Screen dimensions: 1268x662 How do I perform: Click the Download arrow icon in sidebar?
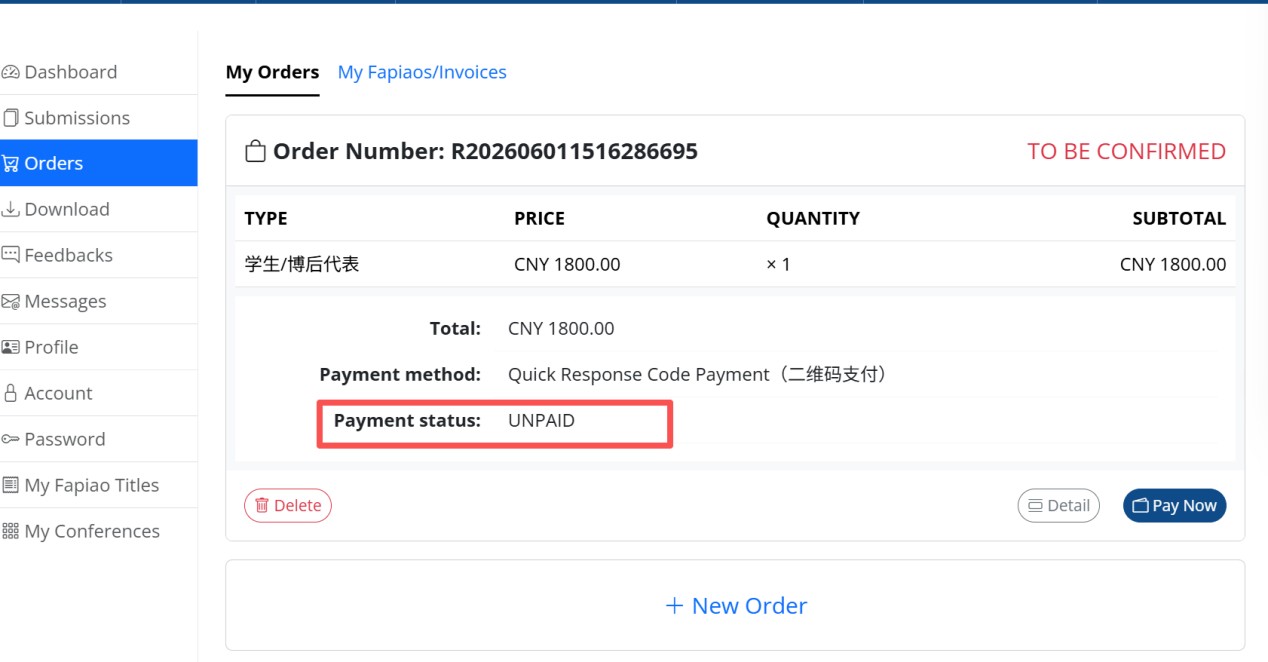[11, 210]
